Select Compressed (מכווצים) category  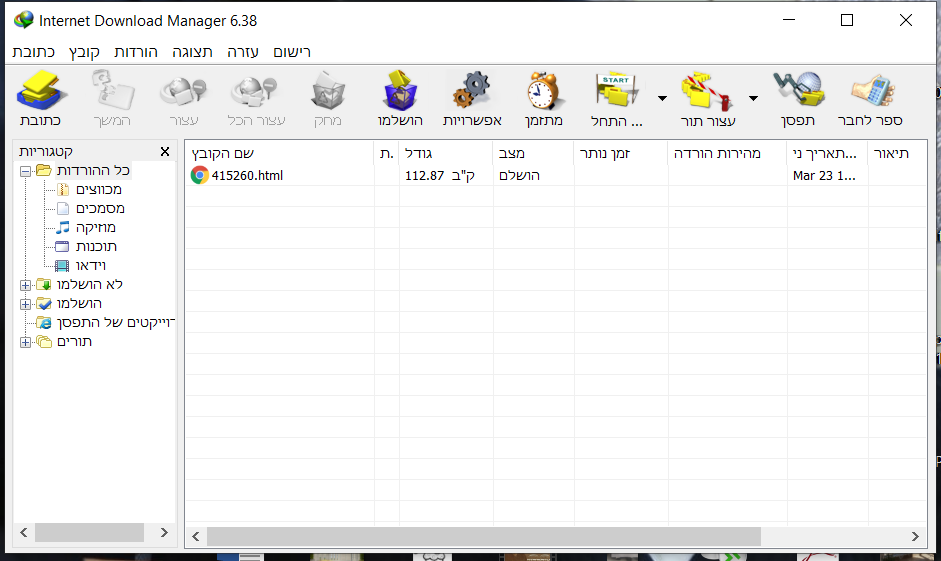[x=99, y=190]
